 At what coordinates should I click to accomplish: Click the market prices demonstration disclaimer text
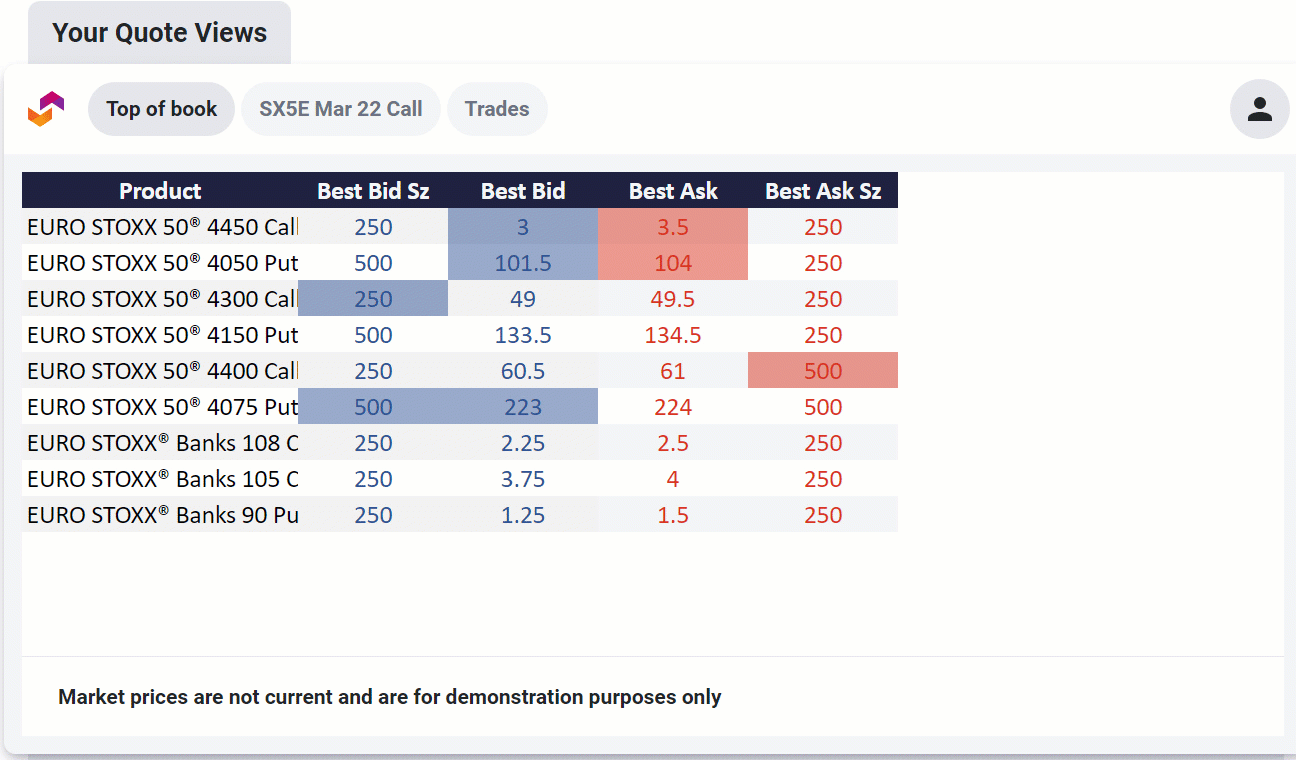(x=390, y=697)
